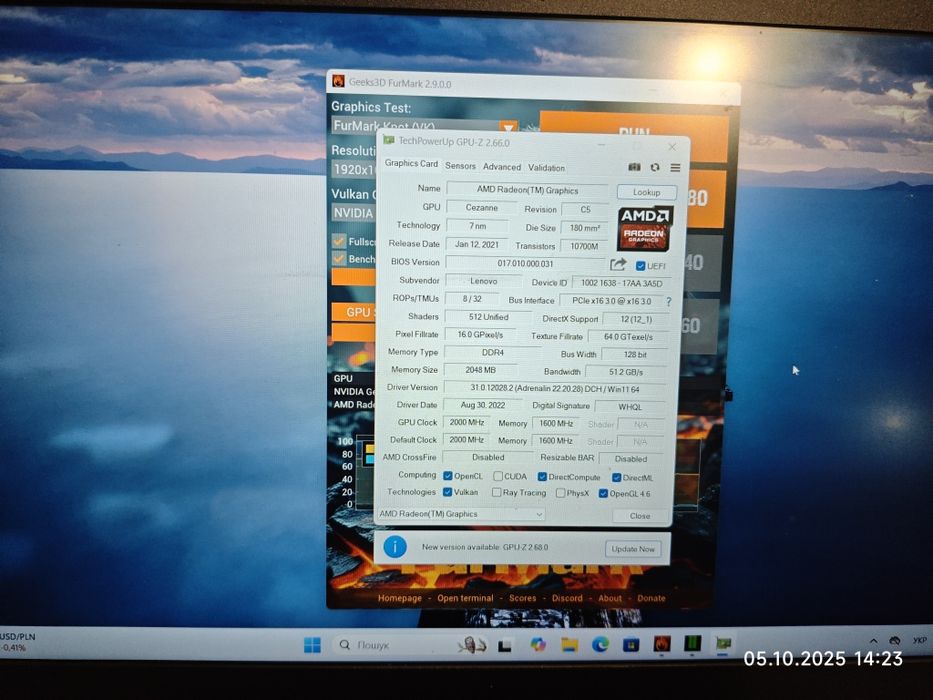Open Task View from the taskbar

point(505,645)
